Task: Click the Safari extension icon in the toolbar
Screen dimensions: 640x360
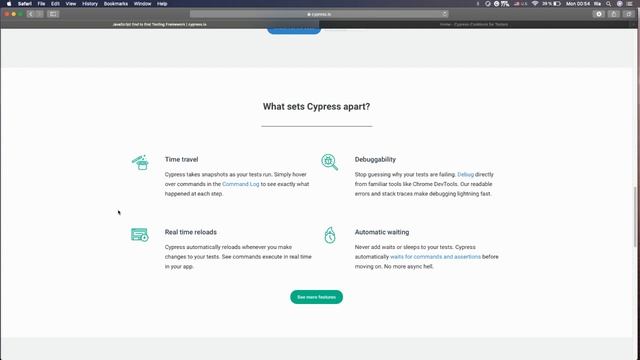Action: [599, 14]
